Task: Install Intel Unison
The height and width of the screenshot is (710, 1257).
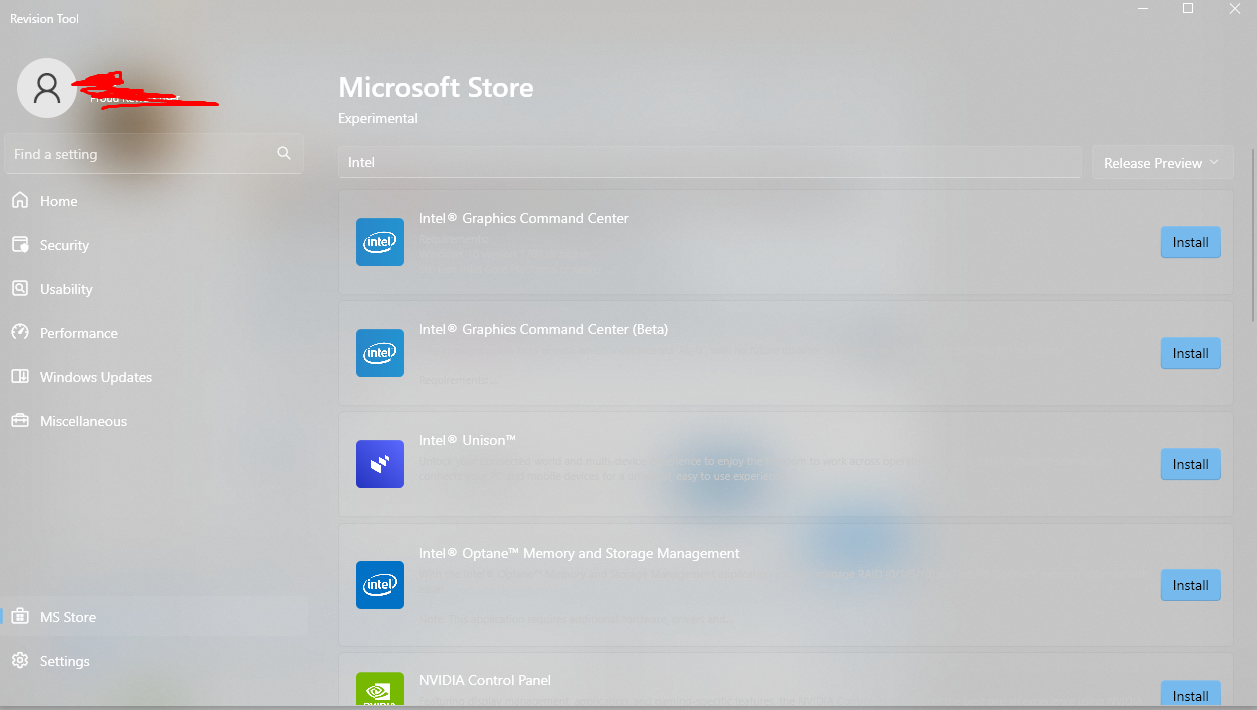Action: point(1190,464)
